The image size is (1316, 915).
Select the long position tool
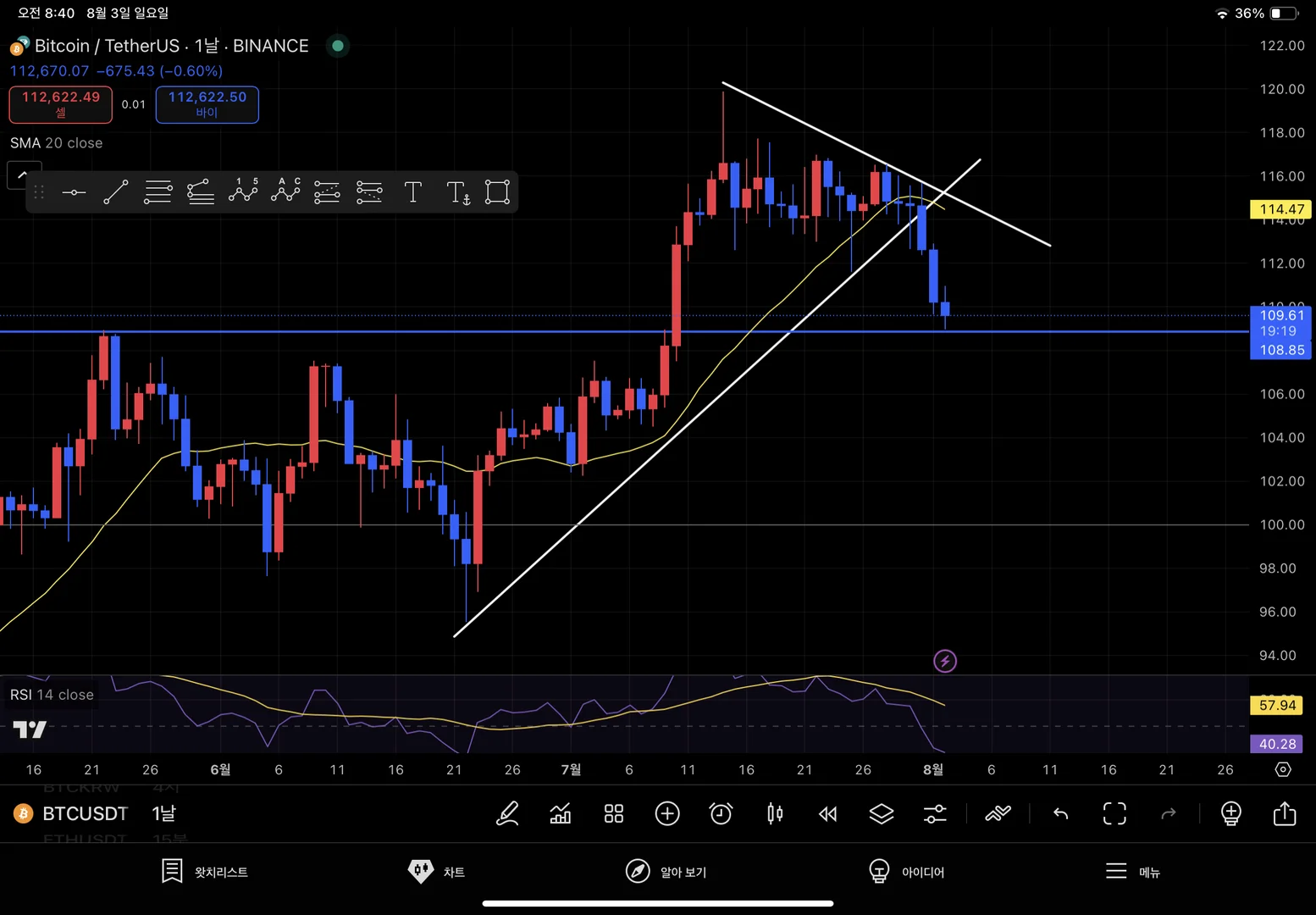tap(327, 192)
